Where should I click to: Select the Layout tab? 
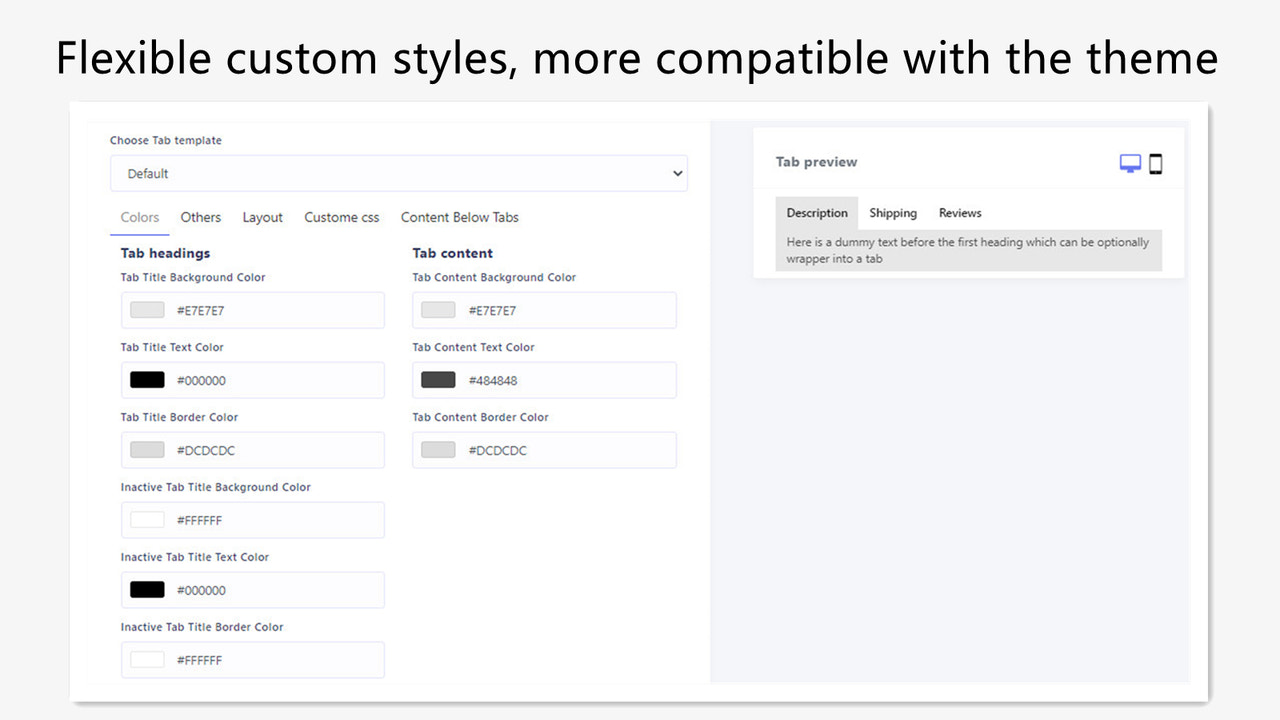click(262, 217)
